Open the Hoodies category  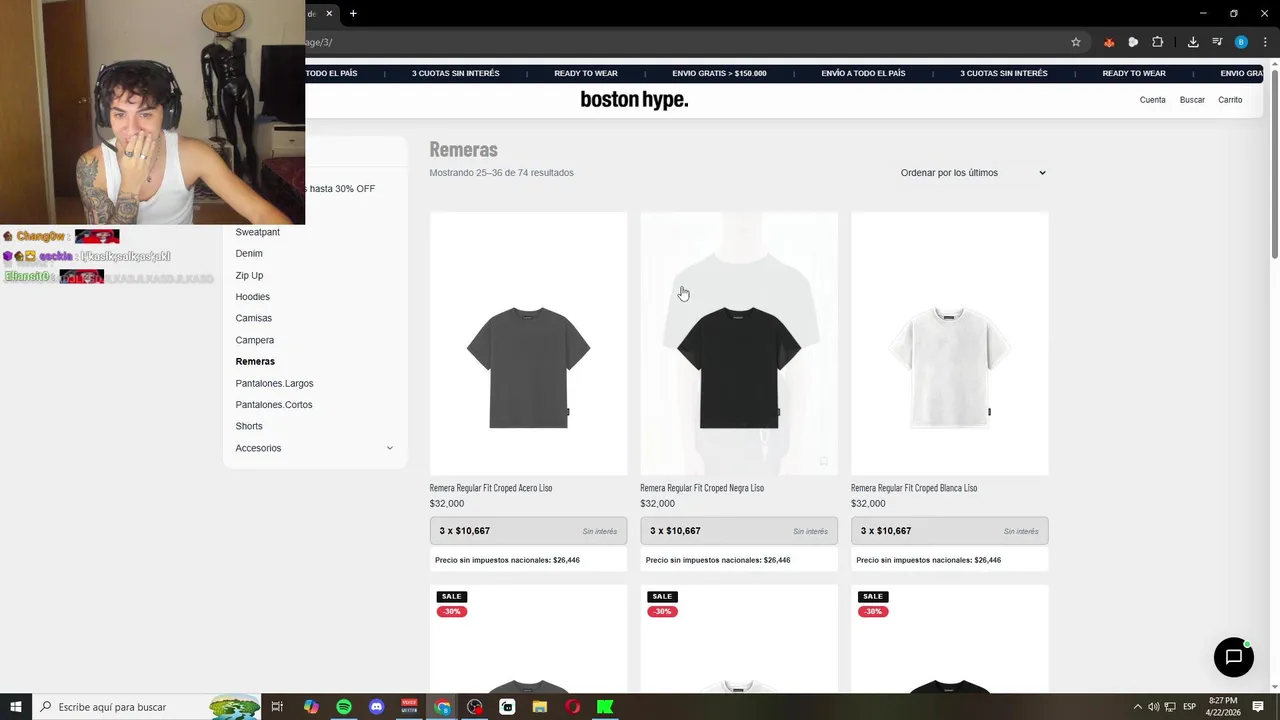(x=252, y=297)
